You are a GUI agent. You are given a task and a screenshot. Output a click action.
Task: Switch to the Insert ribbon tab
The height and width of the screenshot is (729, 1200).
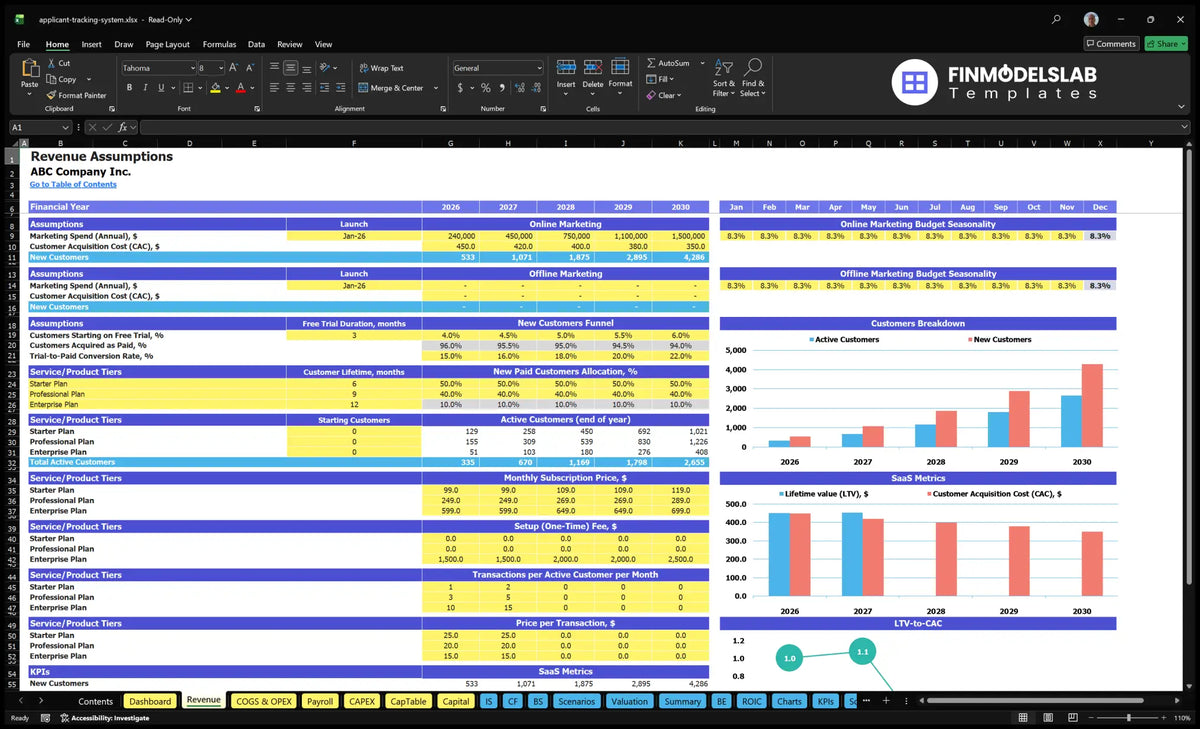click(91, 44)
